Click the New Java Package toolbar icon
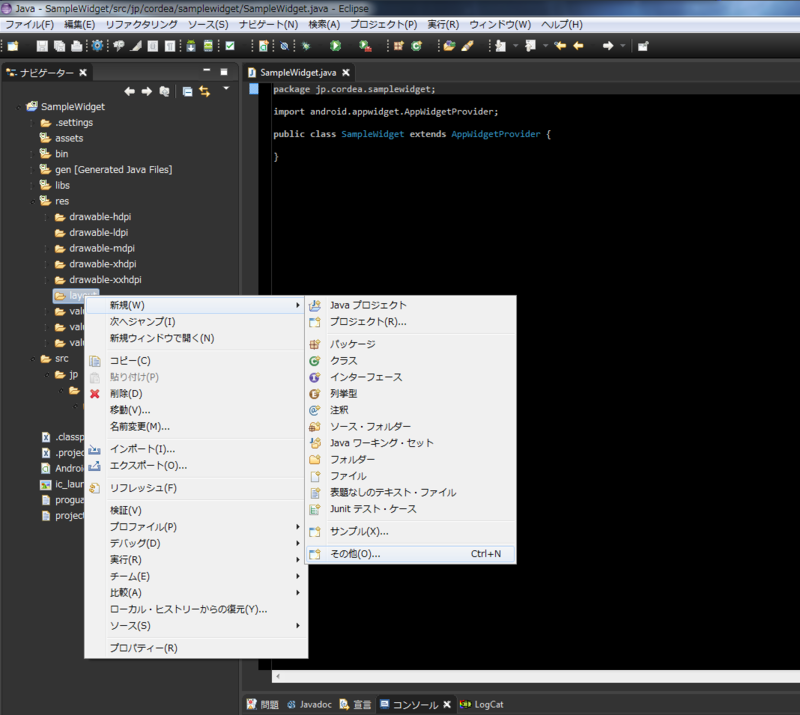 pyautogui.click(x=398, y=46)
